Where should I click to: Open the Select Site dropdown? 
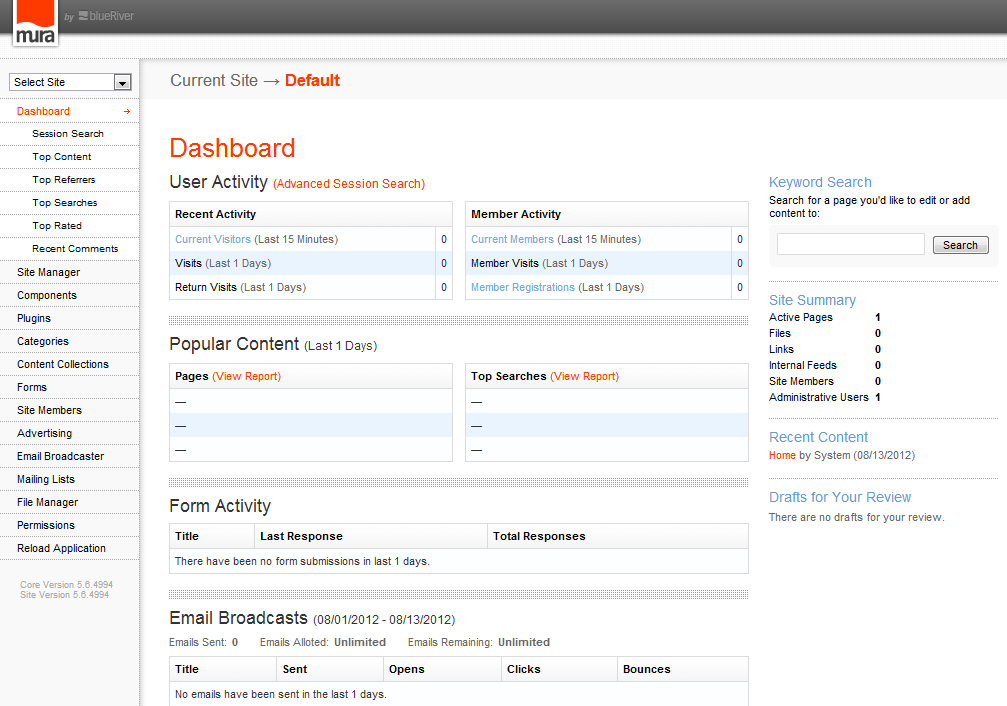click(x=124, y=81)
